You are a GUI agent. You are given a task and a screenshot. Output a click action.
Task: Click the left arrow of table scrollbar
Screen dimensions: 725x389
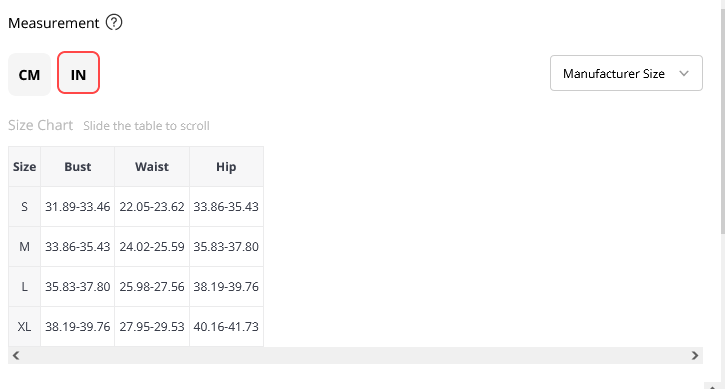[16, 355]
